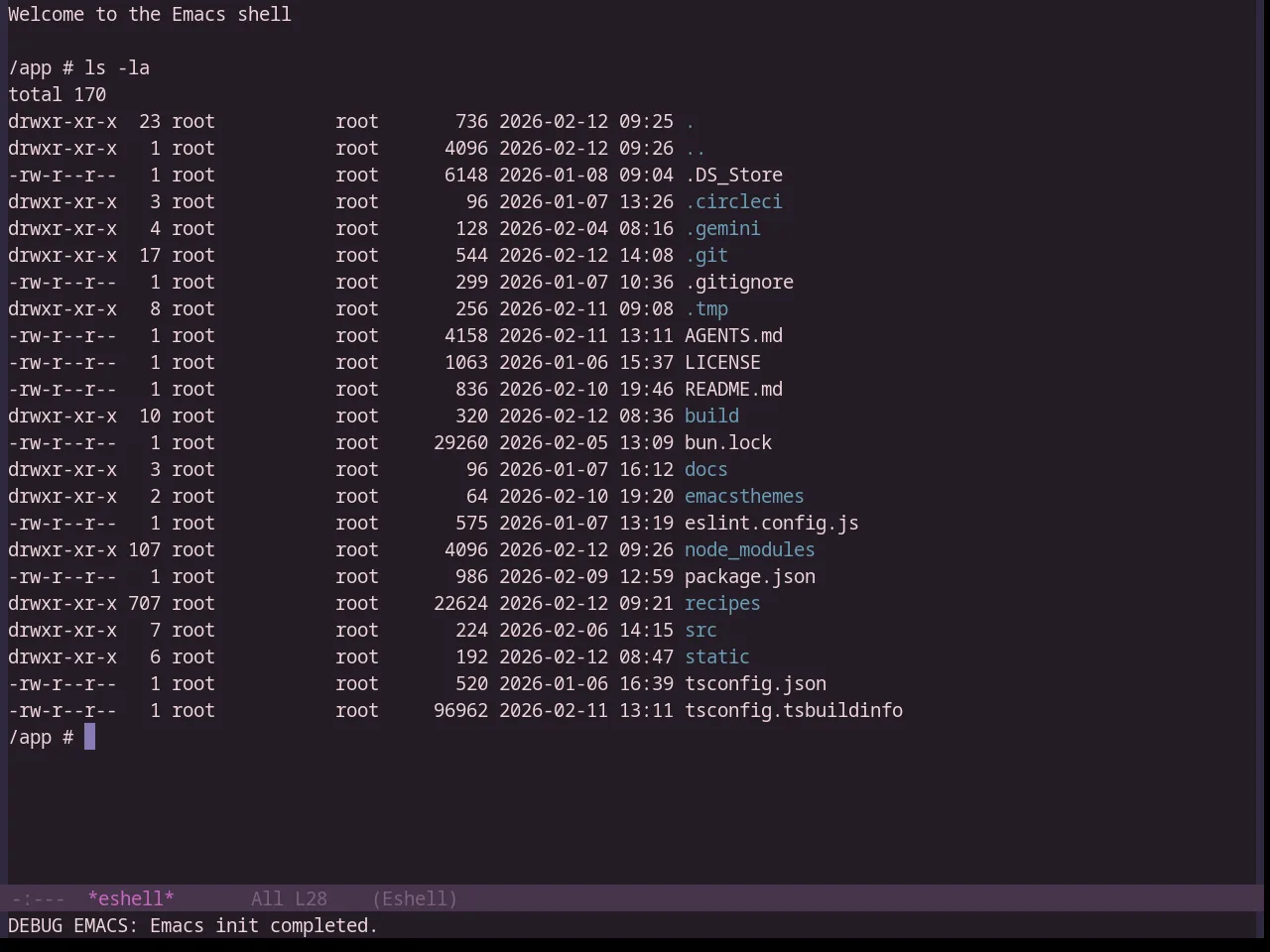Image resolution: width=1270 pixels, height=952 pixels.
Task: Click the .gemini directory entry
Action: click(x=722, y=228)
